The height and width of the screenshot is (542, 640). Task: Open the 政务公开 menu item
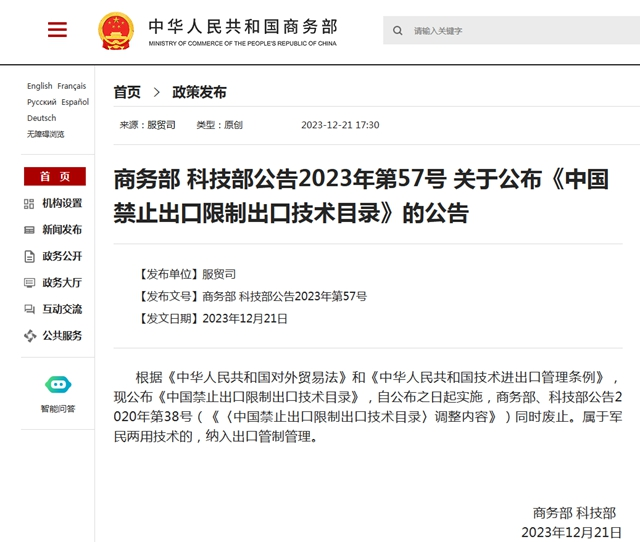pos(62,256)
